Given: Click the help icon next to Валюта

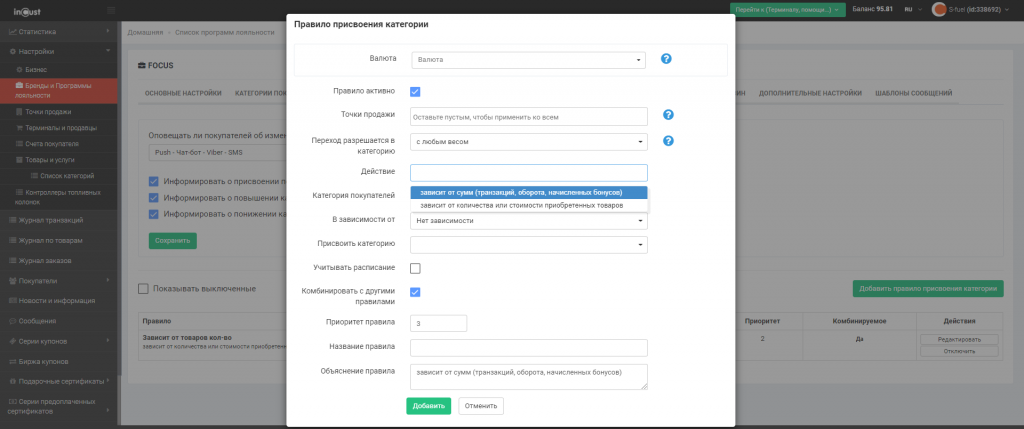Looking at the screenshot, I should point(666,59).
